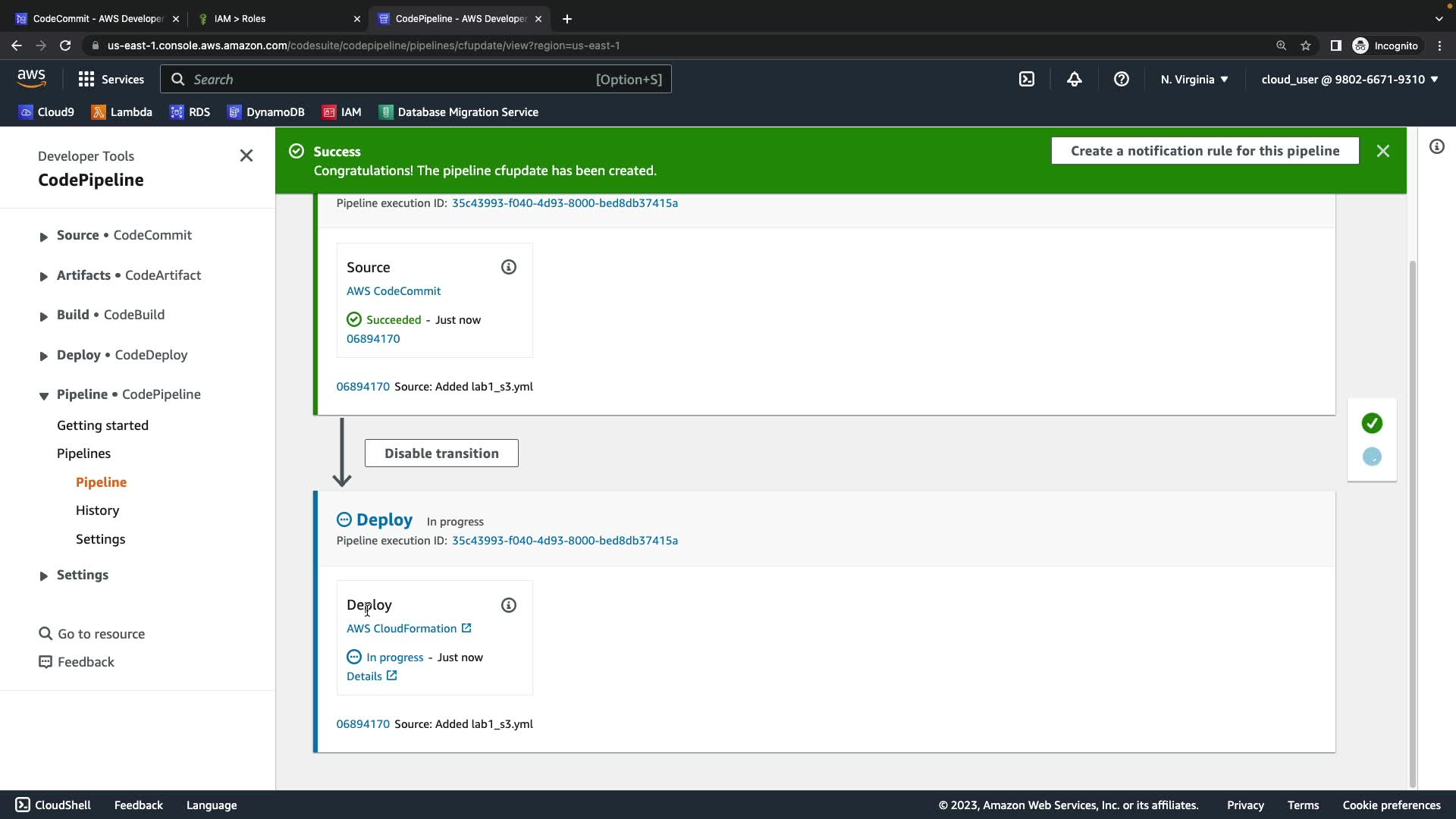Open the CloudShell icon in top navigation
The width and height of the screenshot is (1456, 819).
tap(1027, 80)
